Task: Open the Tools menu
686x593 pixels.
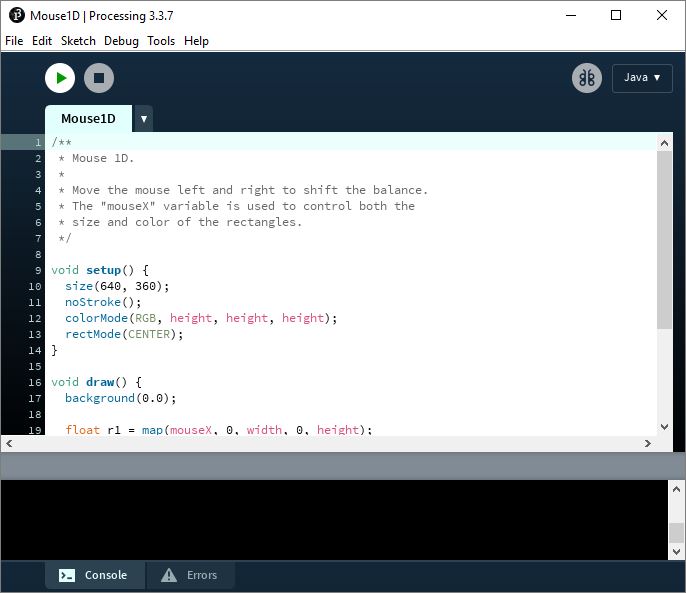Action: [161, 41]
